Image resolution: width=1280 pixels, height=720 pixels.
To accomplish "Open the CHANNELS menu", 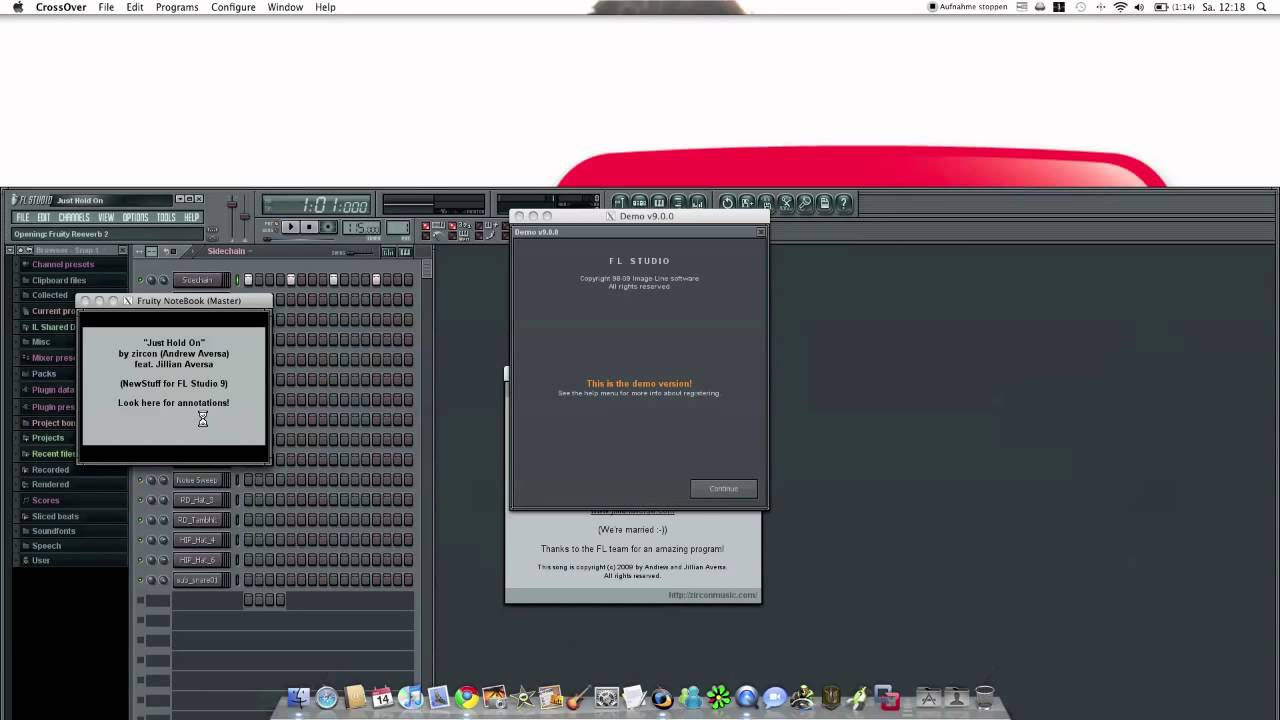I will (74, 217).
